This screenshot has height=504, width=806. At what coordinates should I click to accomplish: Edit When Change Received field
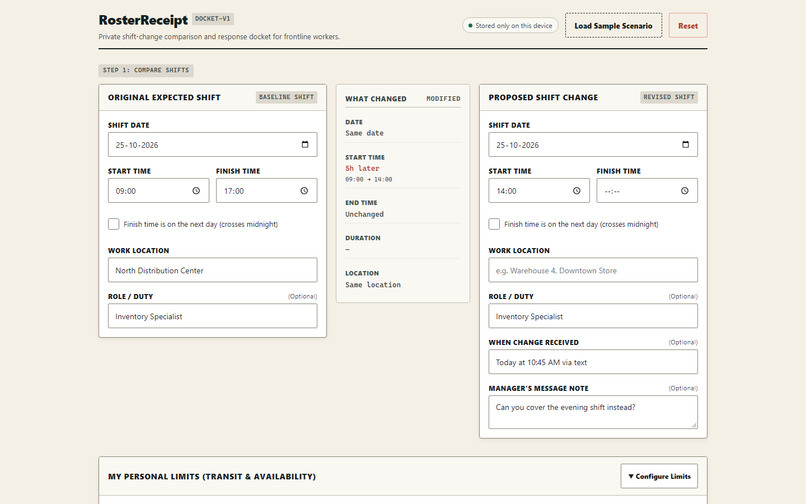pyautogui.click(x=593, y=362)
